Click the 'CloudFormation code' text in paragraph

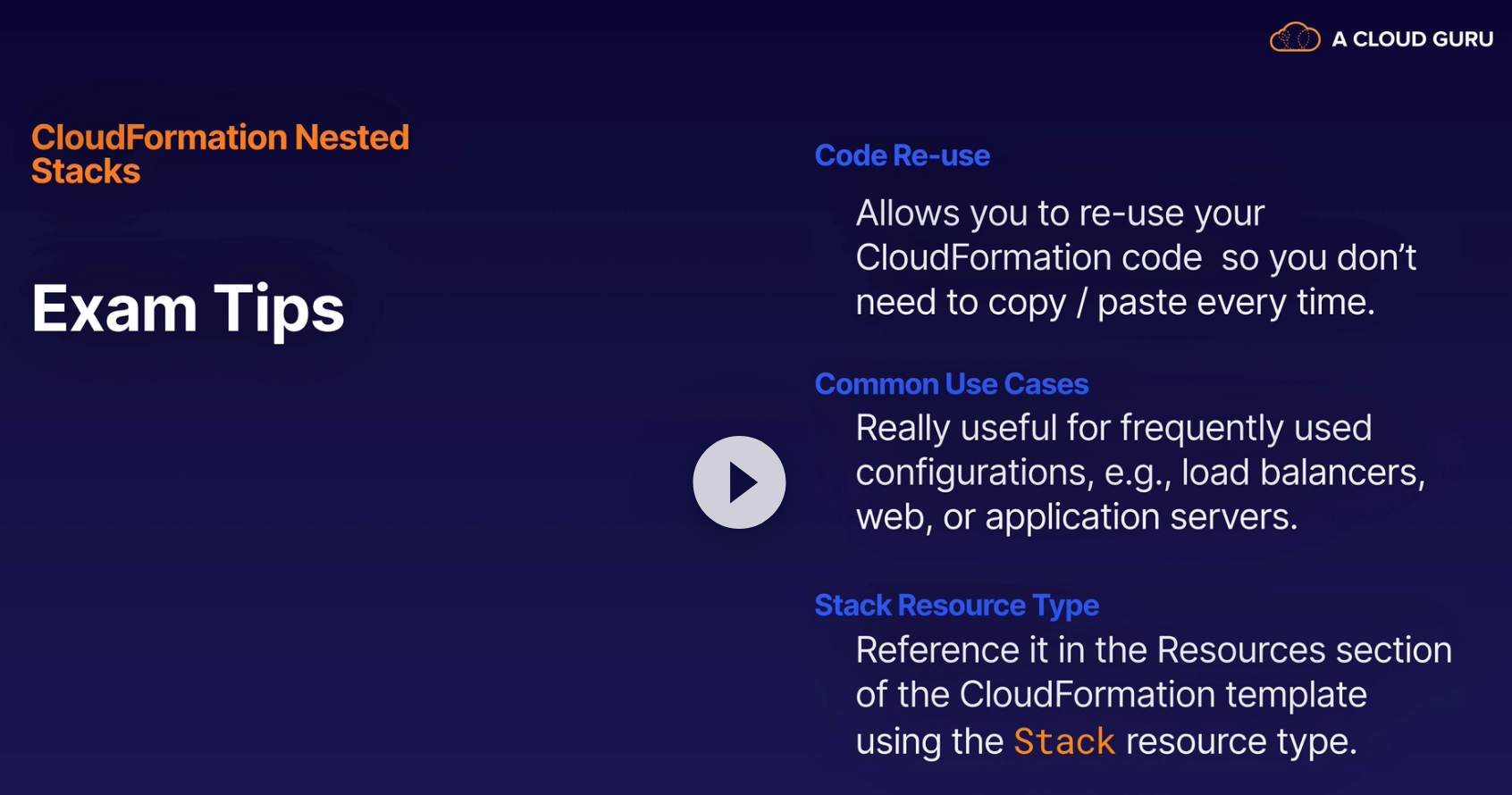[1029, 258]
